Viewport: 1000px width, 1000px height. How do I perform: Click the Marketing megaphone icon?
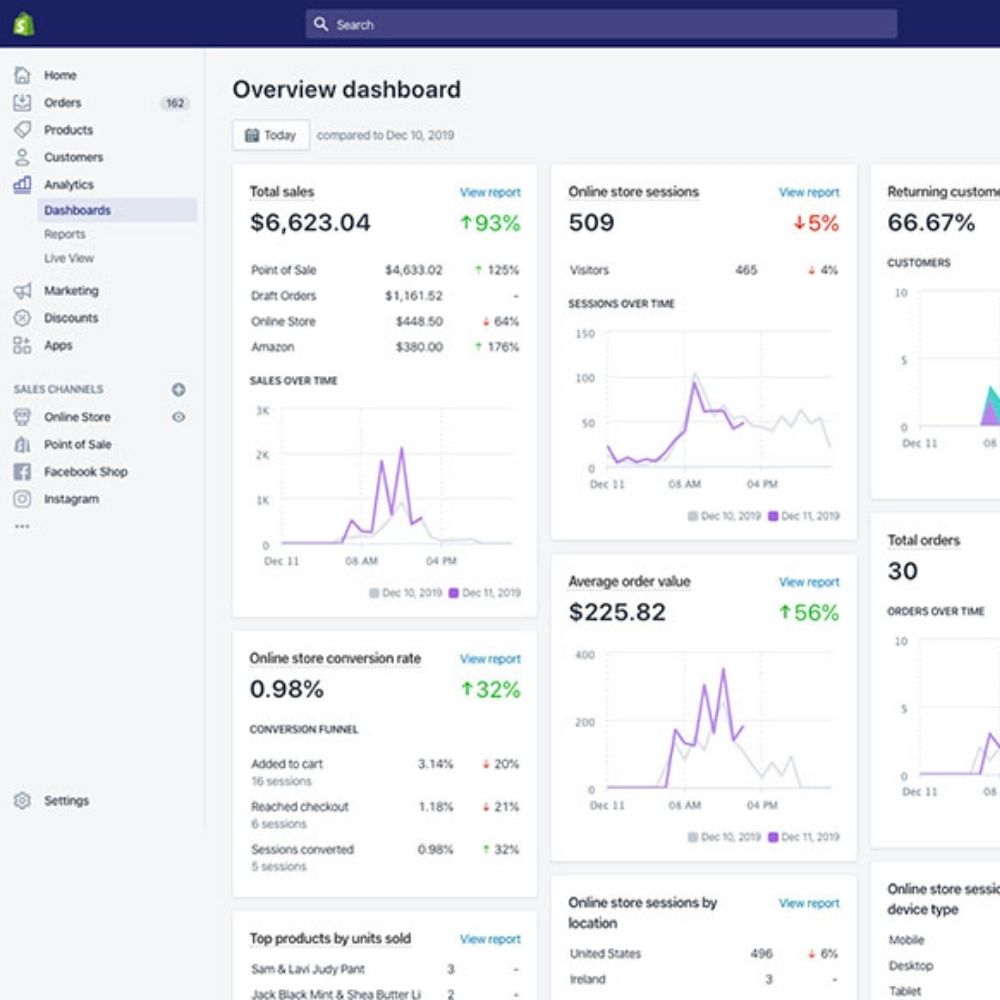pyautogui.click(x=22, y=290)
